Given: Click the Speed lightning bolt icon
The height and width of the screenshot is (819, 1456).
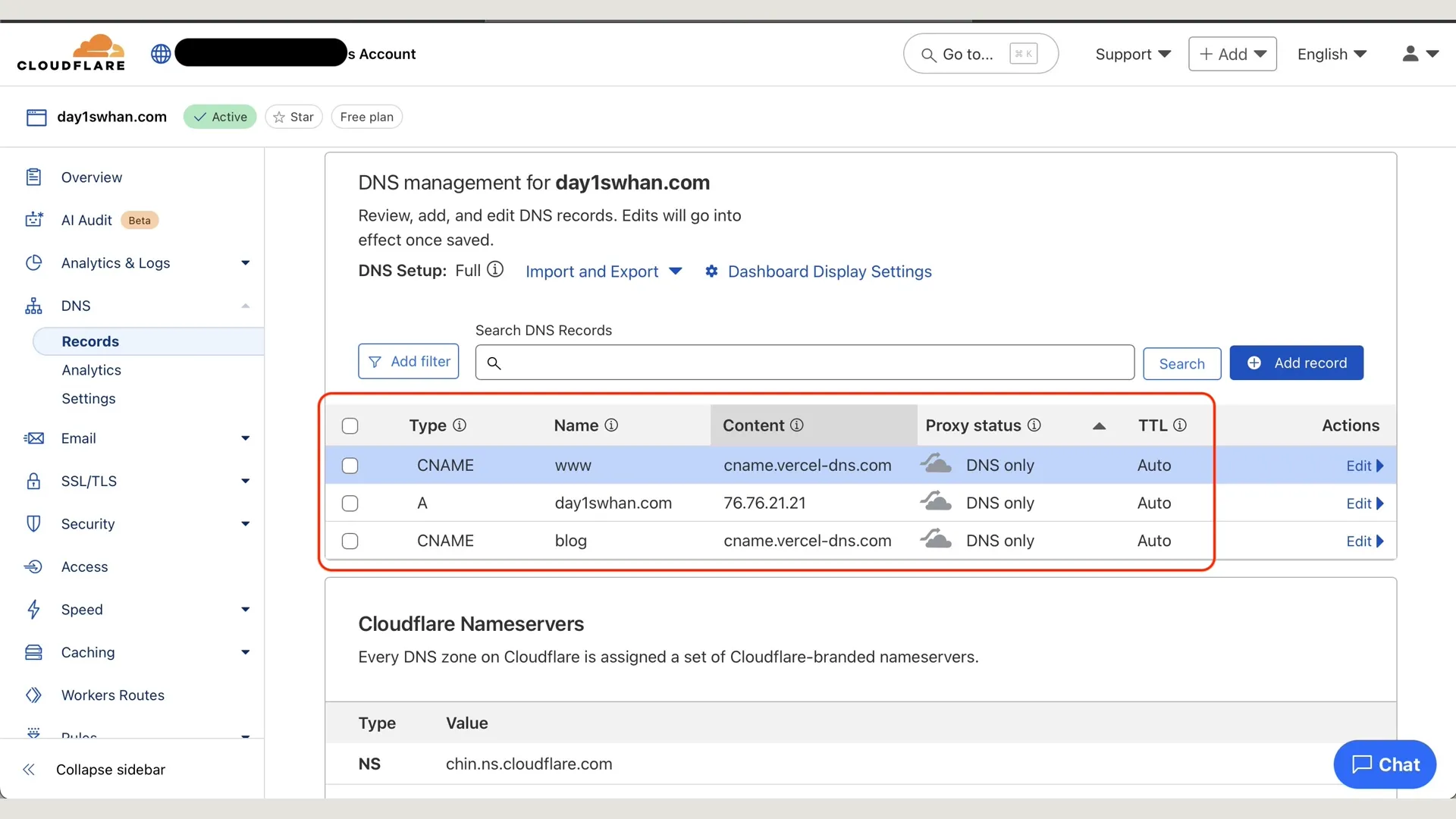Looking at the screenshot, I should pos(33,609).
